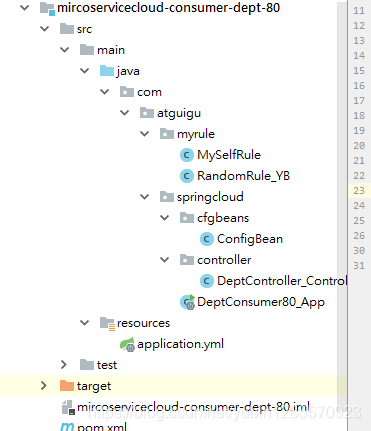
Task: Collapse the main folder node
Action: click(x=65, y=50)
